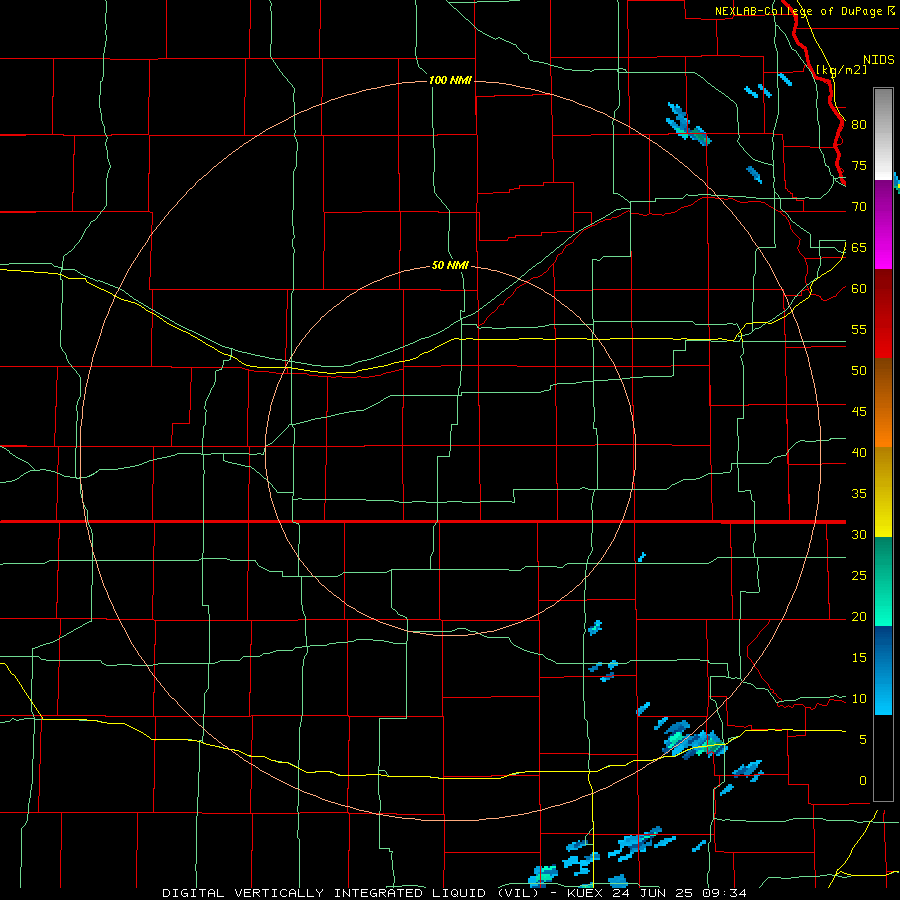Click the 50 value on the scale
The image size is (900, 900).
[859, 371]
